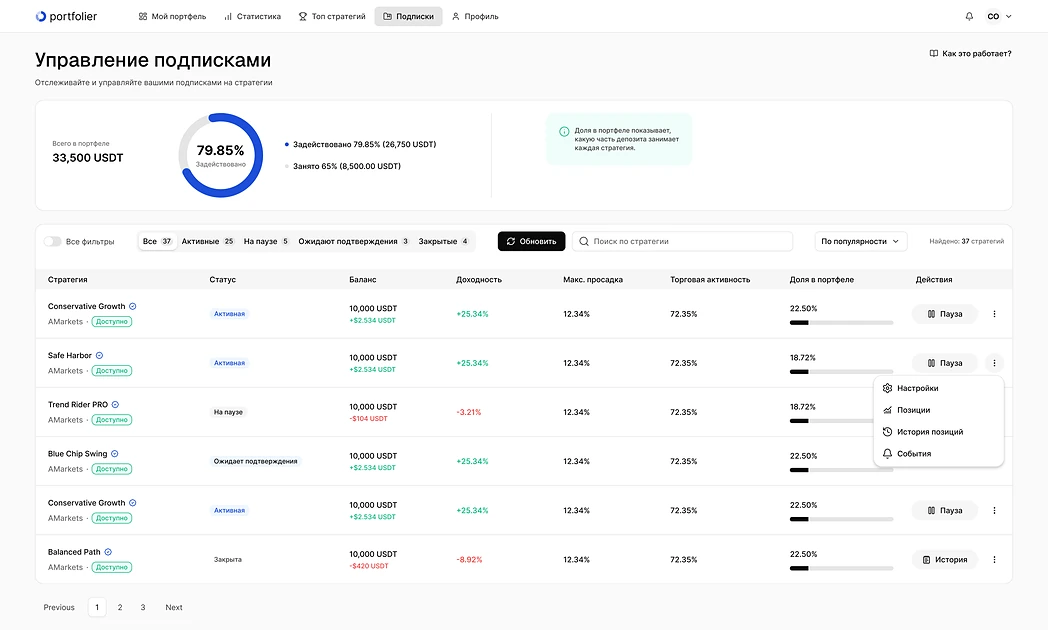Go to the Previous page
The width and height of the screenshot is (1048, 630).
59,607
